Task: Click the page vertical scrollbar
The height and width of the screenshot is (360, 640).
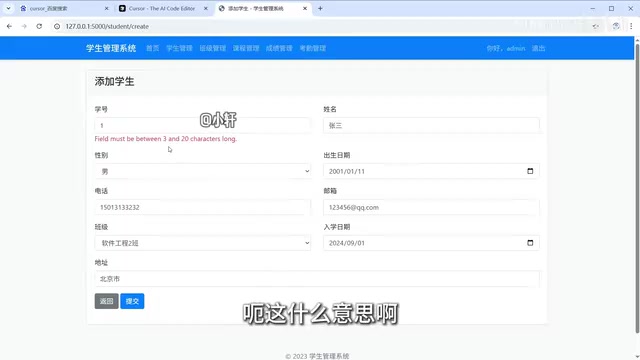Action: [637, 188]
